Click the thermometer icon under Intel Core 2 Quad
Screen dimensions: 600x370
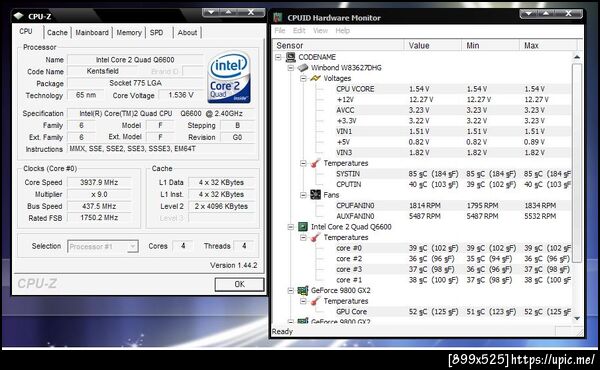coord(315,237)
